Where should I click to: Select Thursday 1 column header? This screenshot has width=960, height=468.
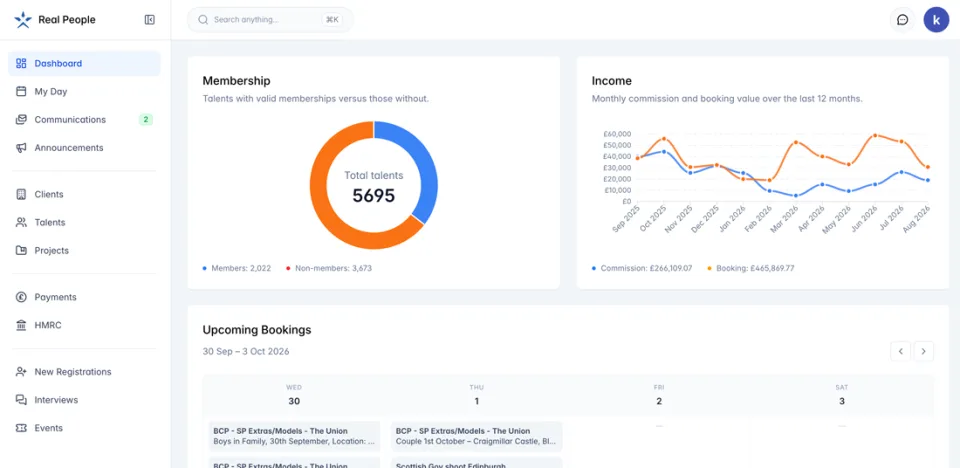click(476, 395)
